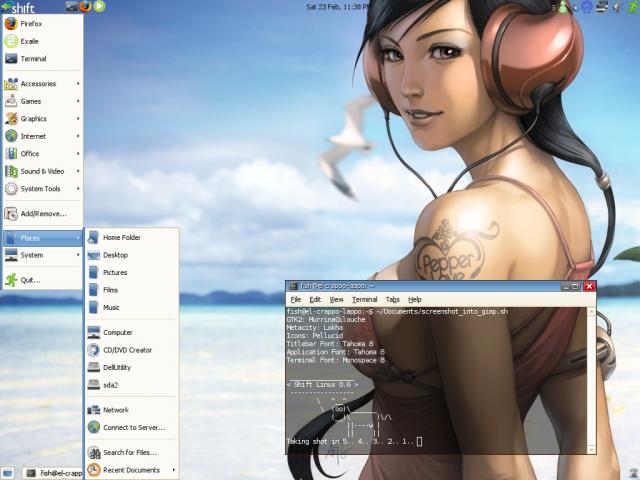This screenshot has width=640, height=480.
Task: Open the terminal File menu
Action: [x=296, y=300]
